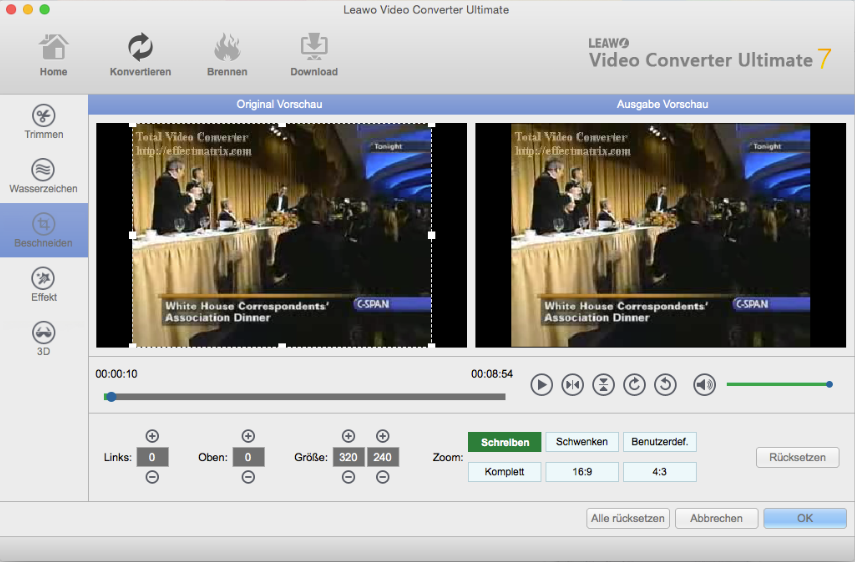The image size is (855, 562).
Task: Select the 16:9 zoom ratio
Action: click(583, 472)
